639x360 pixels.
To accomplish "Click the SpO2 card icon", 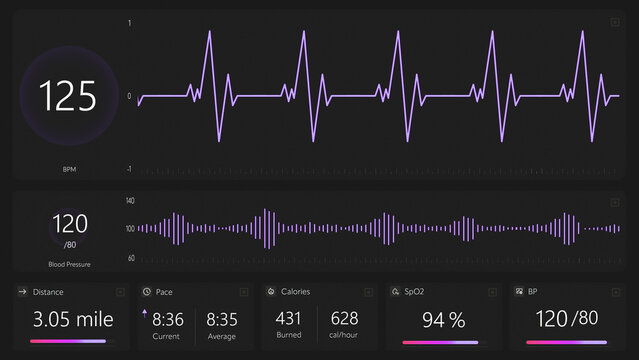I will tap(395, 292).
